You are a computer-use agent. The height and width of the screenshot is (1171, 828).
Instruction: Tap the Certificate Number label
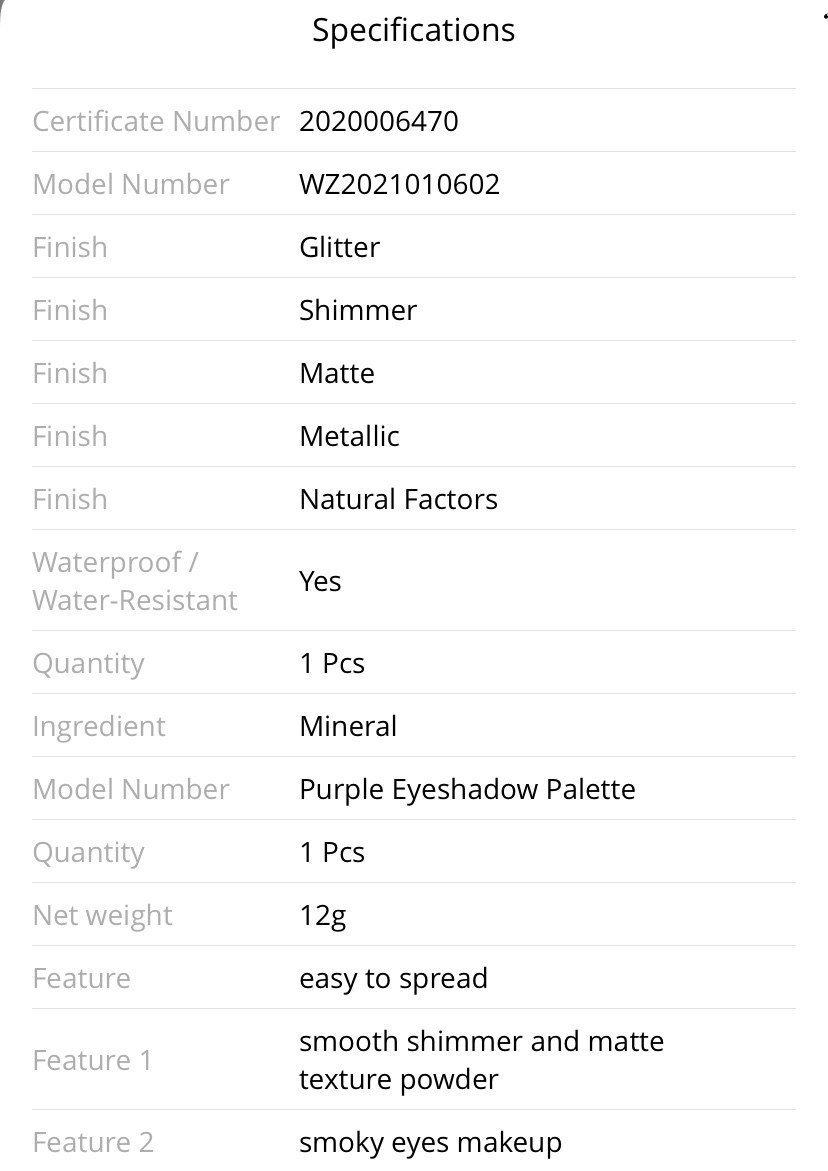[x=156, y=121]
